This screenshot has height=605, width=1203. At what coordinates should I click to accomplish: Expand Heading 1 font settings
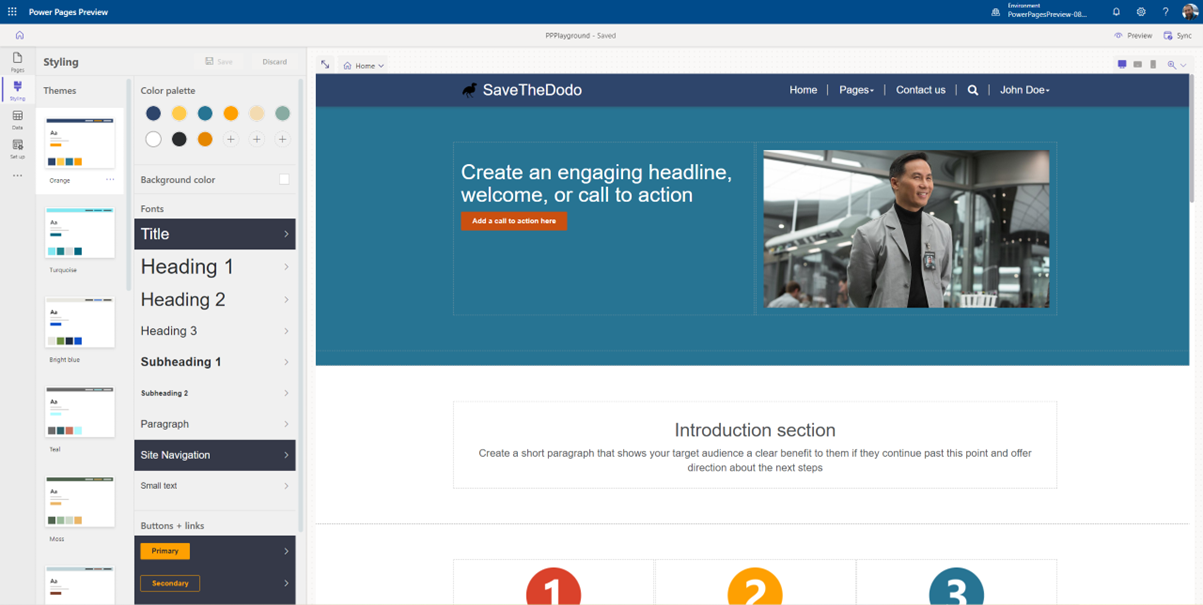point(215,267)
